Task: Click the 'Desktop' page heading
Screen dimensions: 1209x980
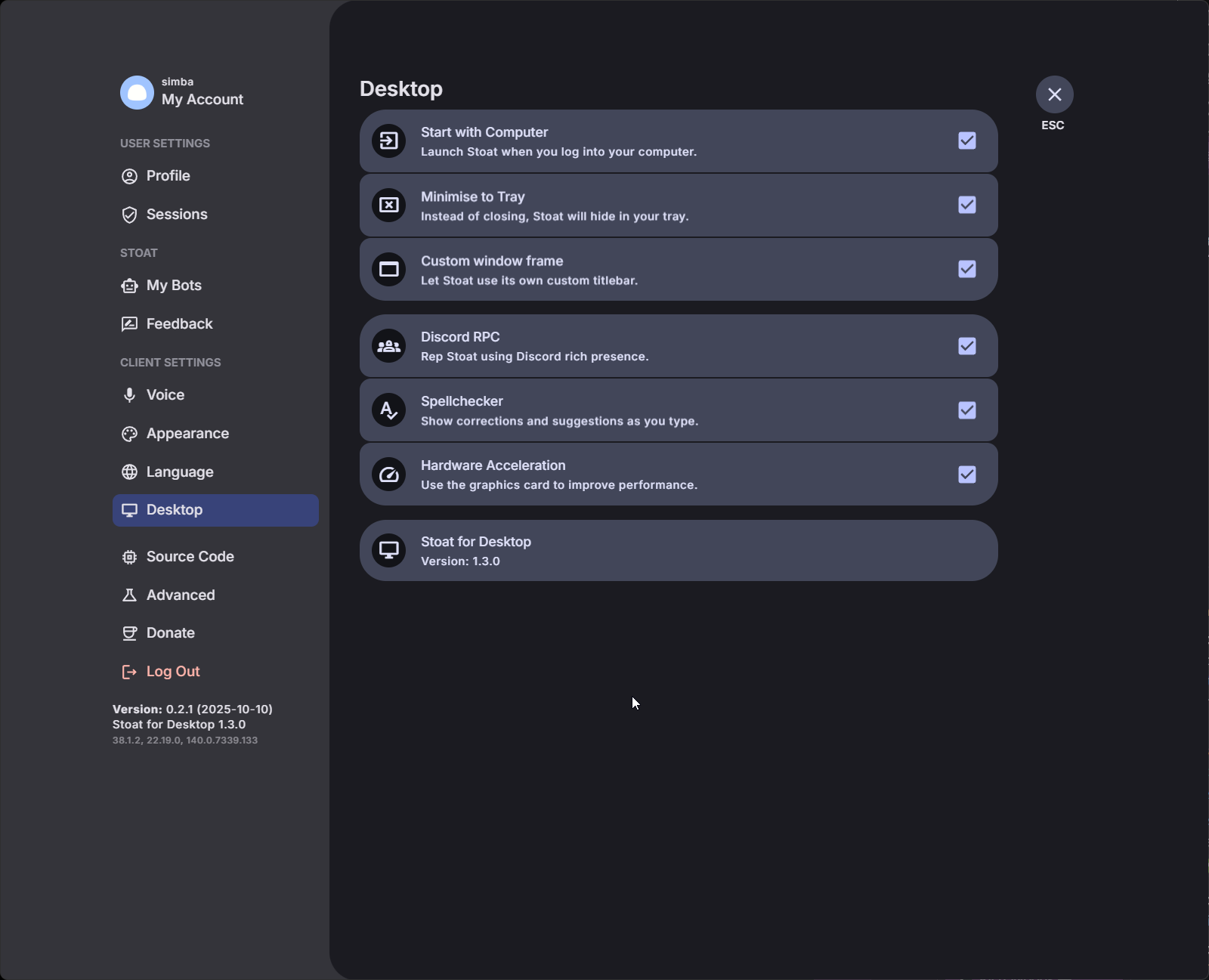Action: click(x=401, y=89)
